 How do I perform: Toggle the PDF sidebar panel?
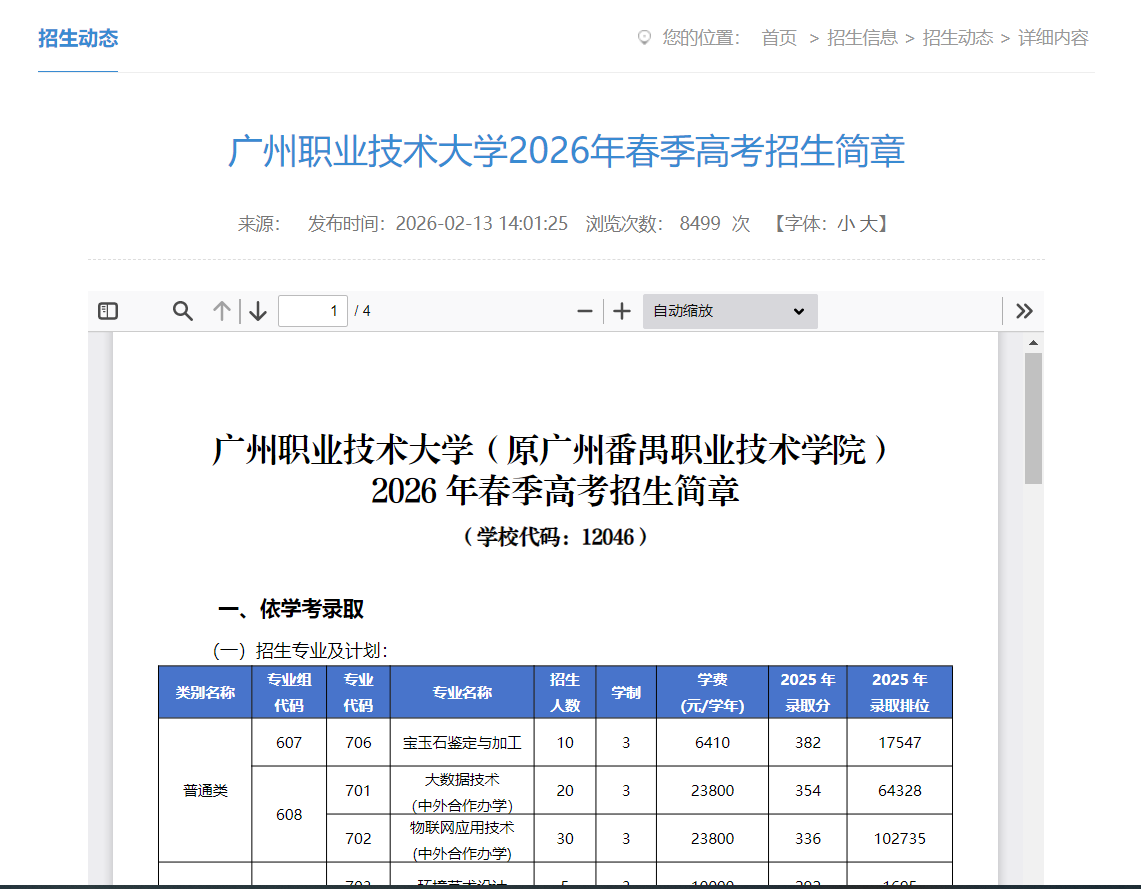pyautogui.click(x=106, y=310)
